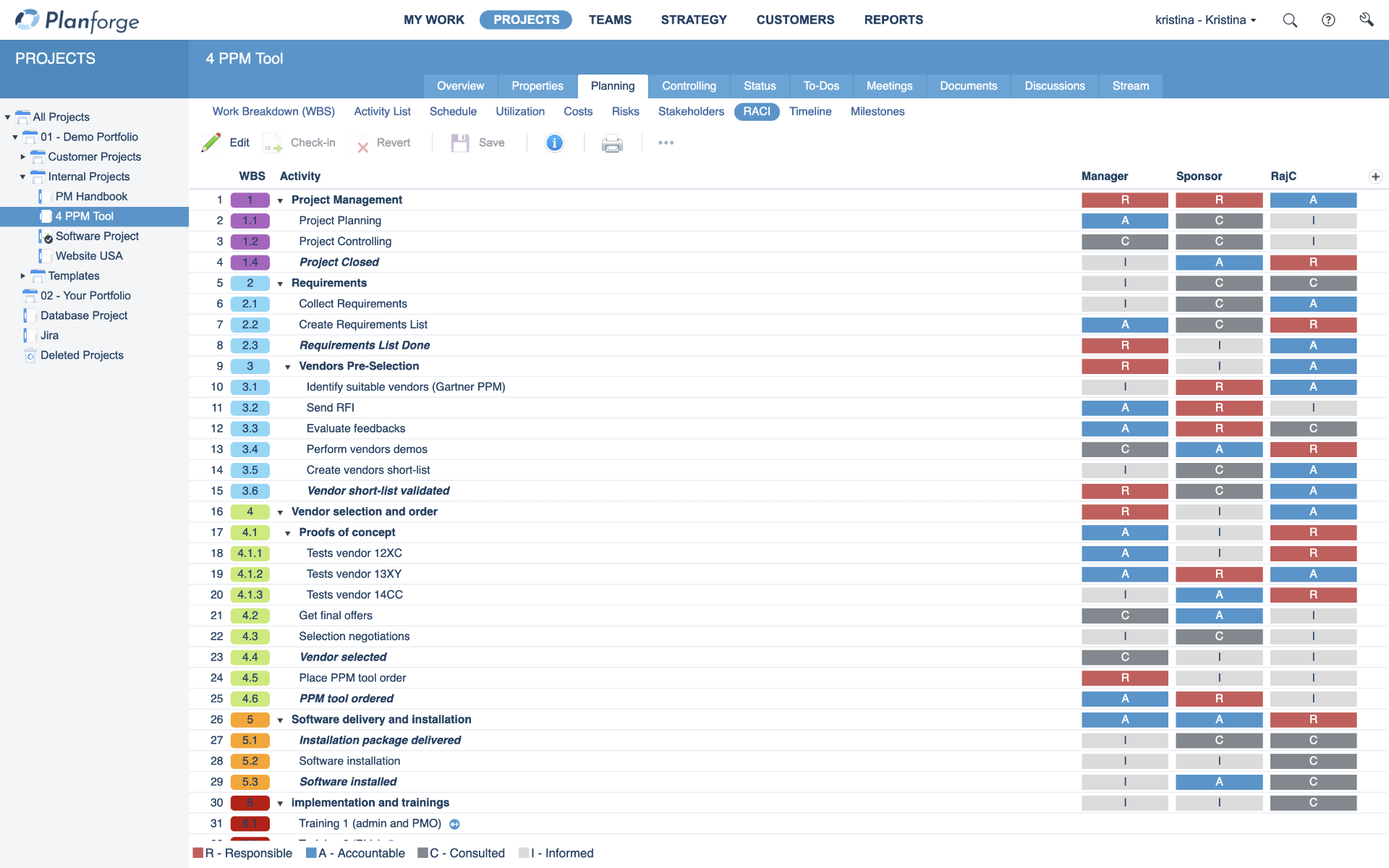
Task: Open REPORTS in the top navigation
Action: 893,20
